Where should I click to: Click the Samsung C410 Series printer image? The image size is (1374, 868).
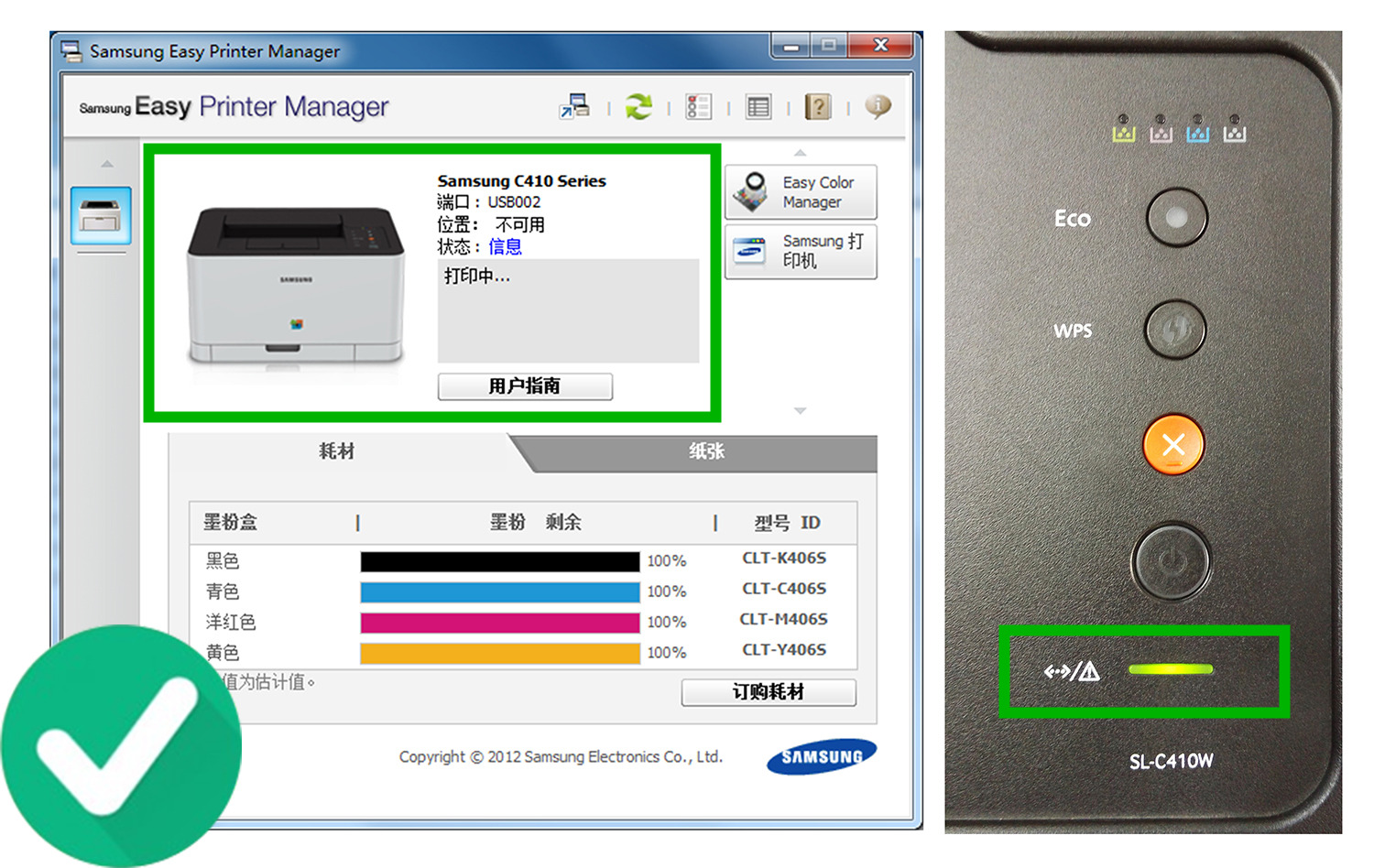296,287
